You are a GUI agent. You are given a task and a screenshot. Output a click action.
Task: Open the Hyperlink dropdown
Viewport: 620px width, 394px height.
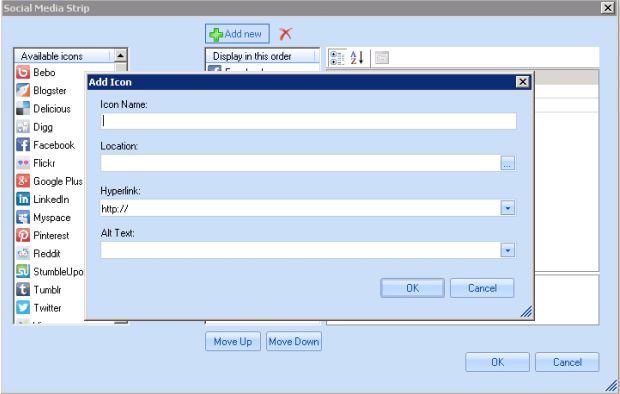(508, 208)
